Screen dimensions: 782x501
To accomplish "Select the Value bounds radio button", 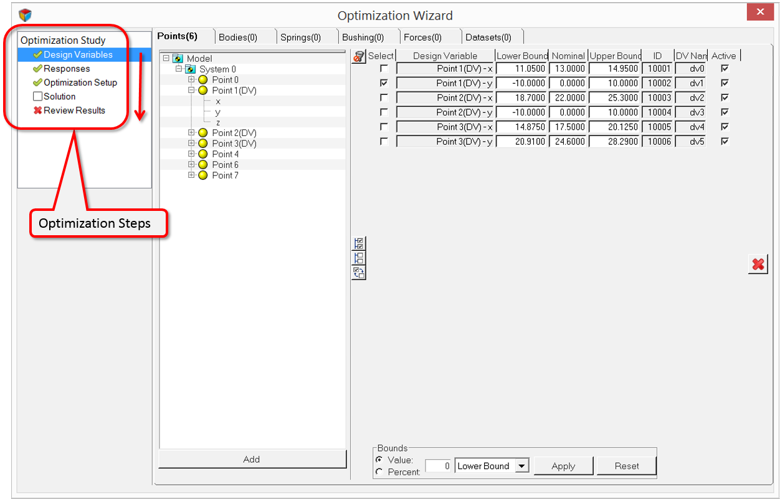I will (x=380, y=460).
